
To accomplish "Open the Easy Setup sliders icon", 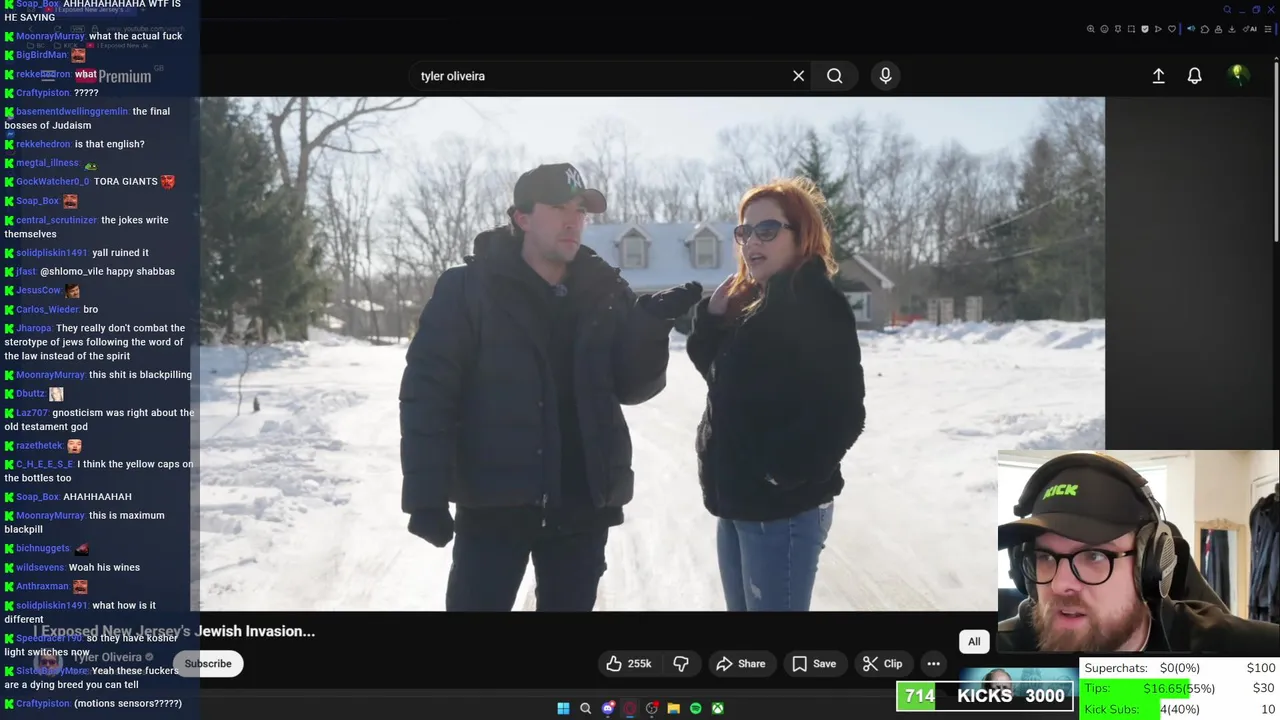I will tap(1267, 29).
